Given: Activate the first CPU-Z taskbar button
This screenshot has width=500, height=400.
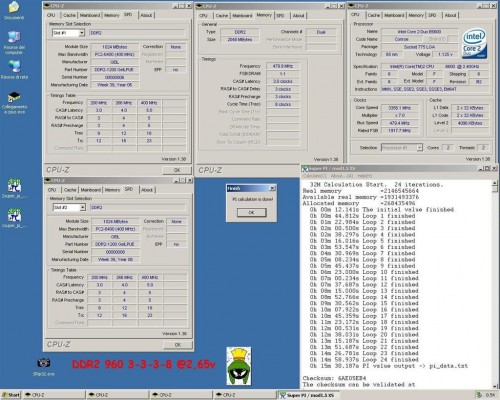Looking at the screenshot, I should pos(53,395).
